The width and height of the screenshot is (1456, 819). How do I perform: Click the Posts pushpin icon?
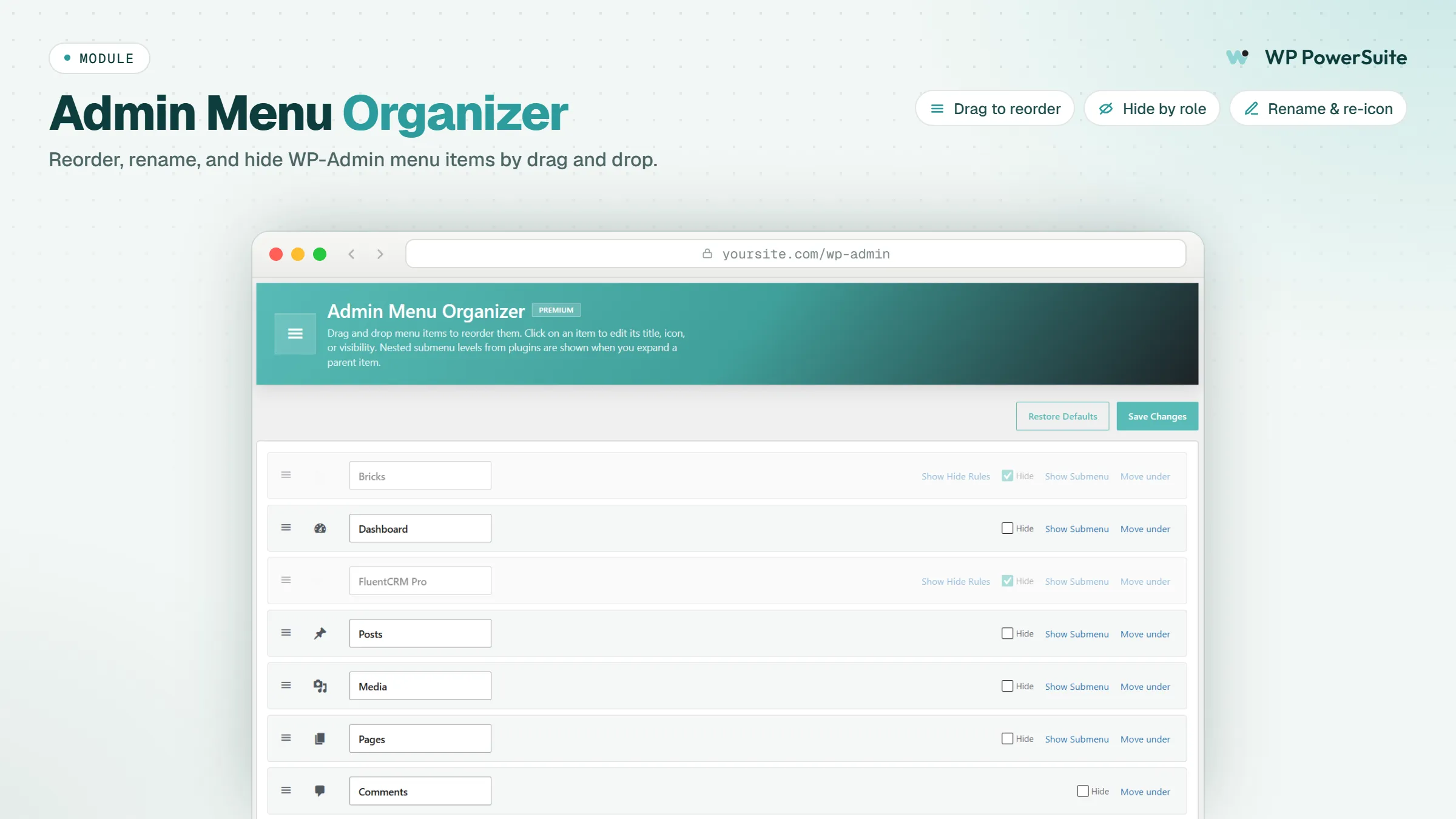[320, 633]
